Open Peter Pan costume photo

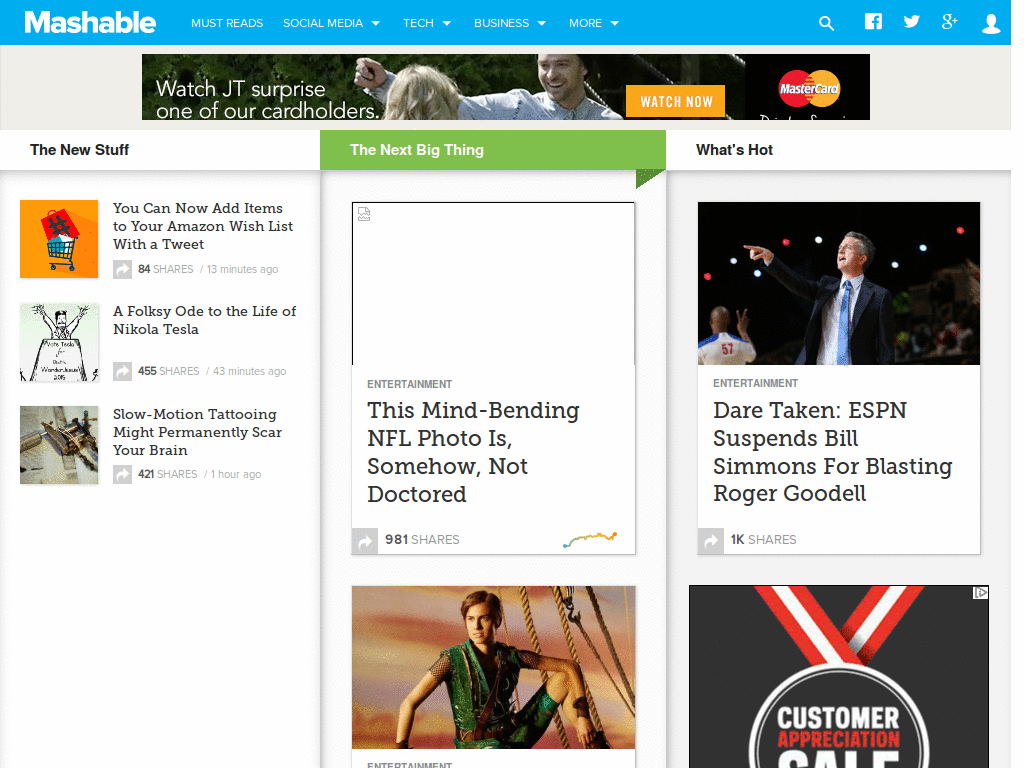tap(493, 667)
